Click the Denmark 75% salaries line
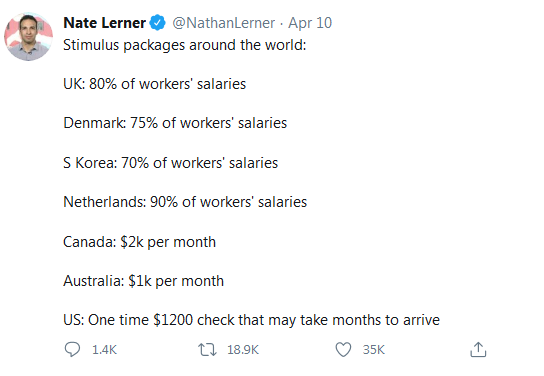The height and width of the screenshot is (376, 544). (x=175, y=123)
